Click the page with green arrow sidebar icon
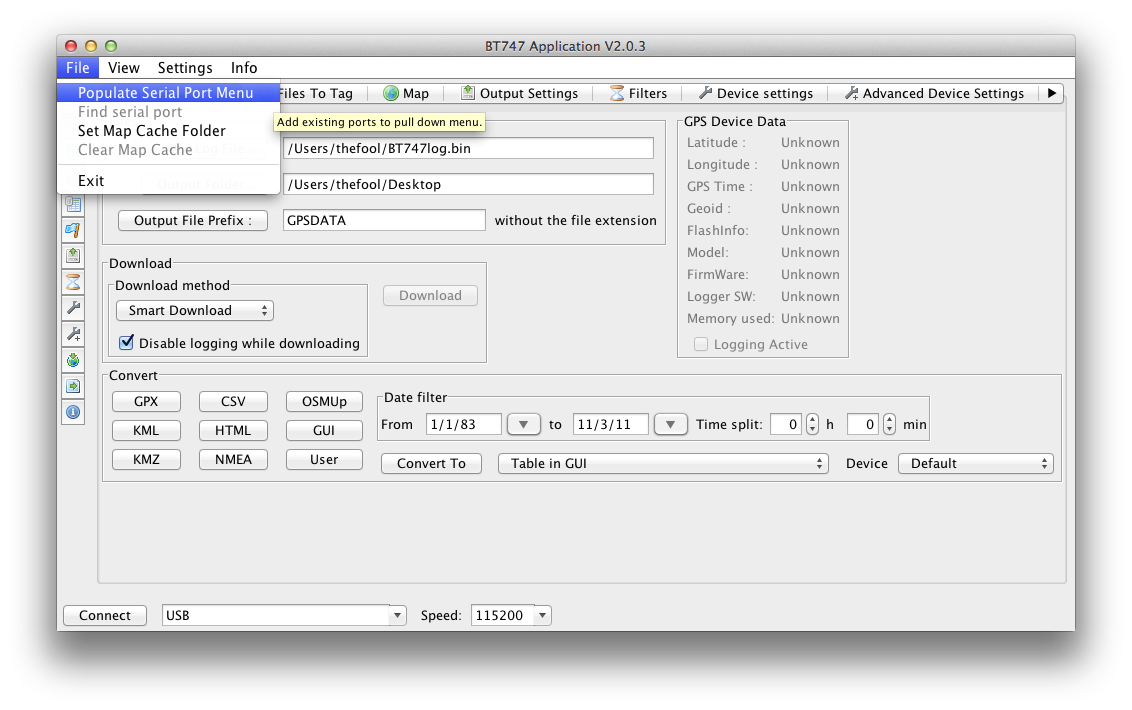 tap(73, 386)
